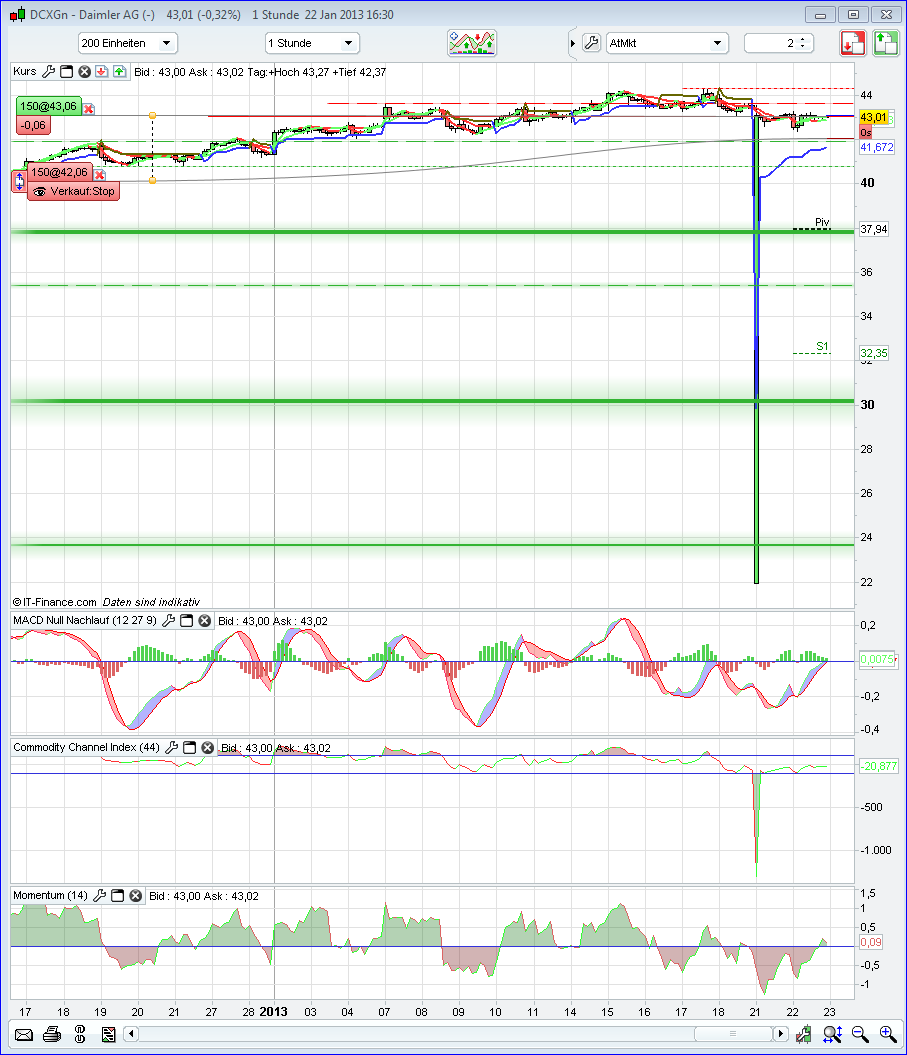This screenshot has height=1055, width=907.
Task: Click the MACD Null Nachlauf (12 27 9) title
Action: pyautogui.click(x=85, y=620)
